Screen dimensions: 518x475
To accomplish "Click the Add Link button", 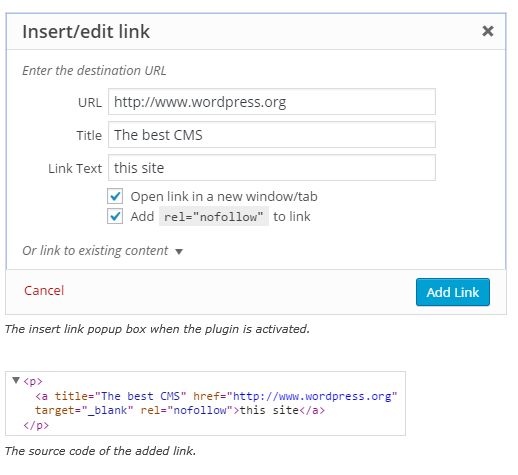I will (453, 292).
